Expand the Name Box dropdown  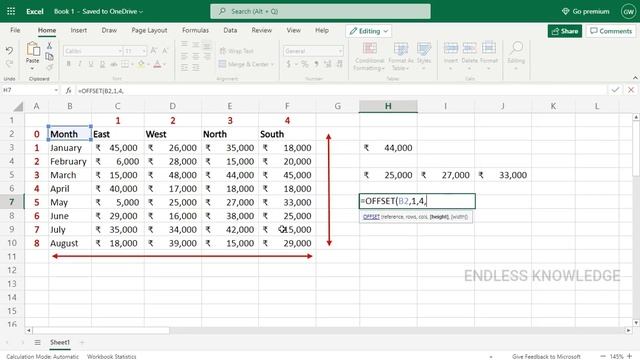[x=56, y=90]
